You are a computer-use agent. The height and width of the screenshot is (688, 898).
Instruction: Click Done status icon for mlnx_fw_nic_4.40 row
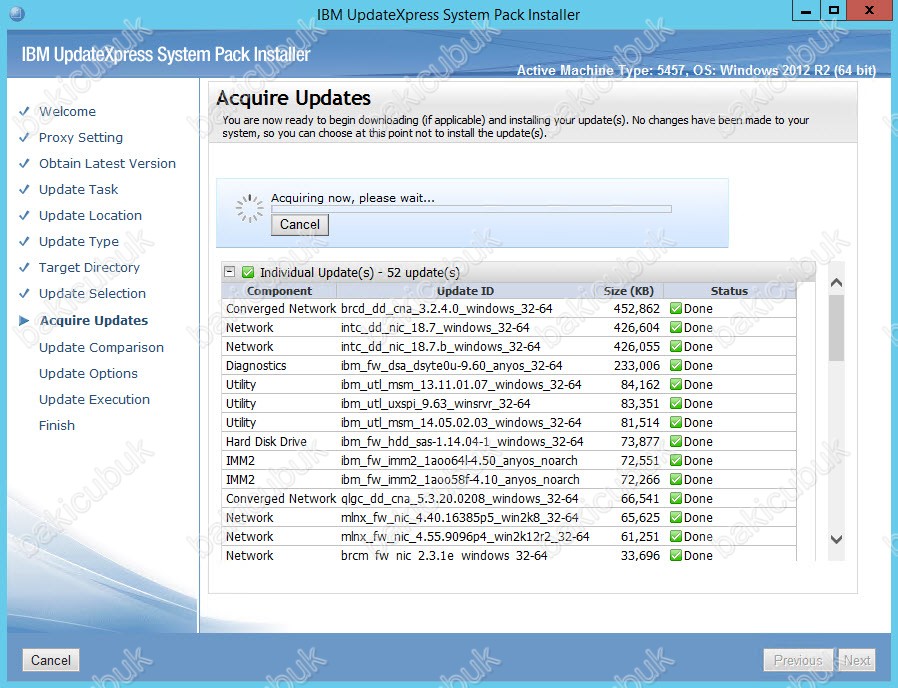point(676,517)
